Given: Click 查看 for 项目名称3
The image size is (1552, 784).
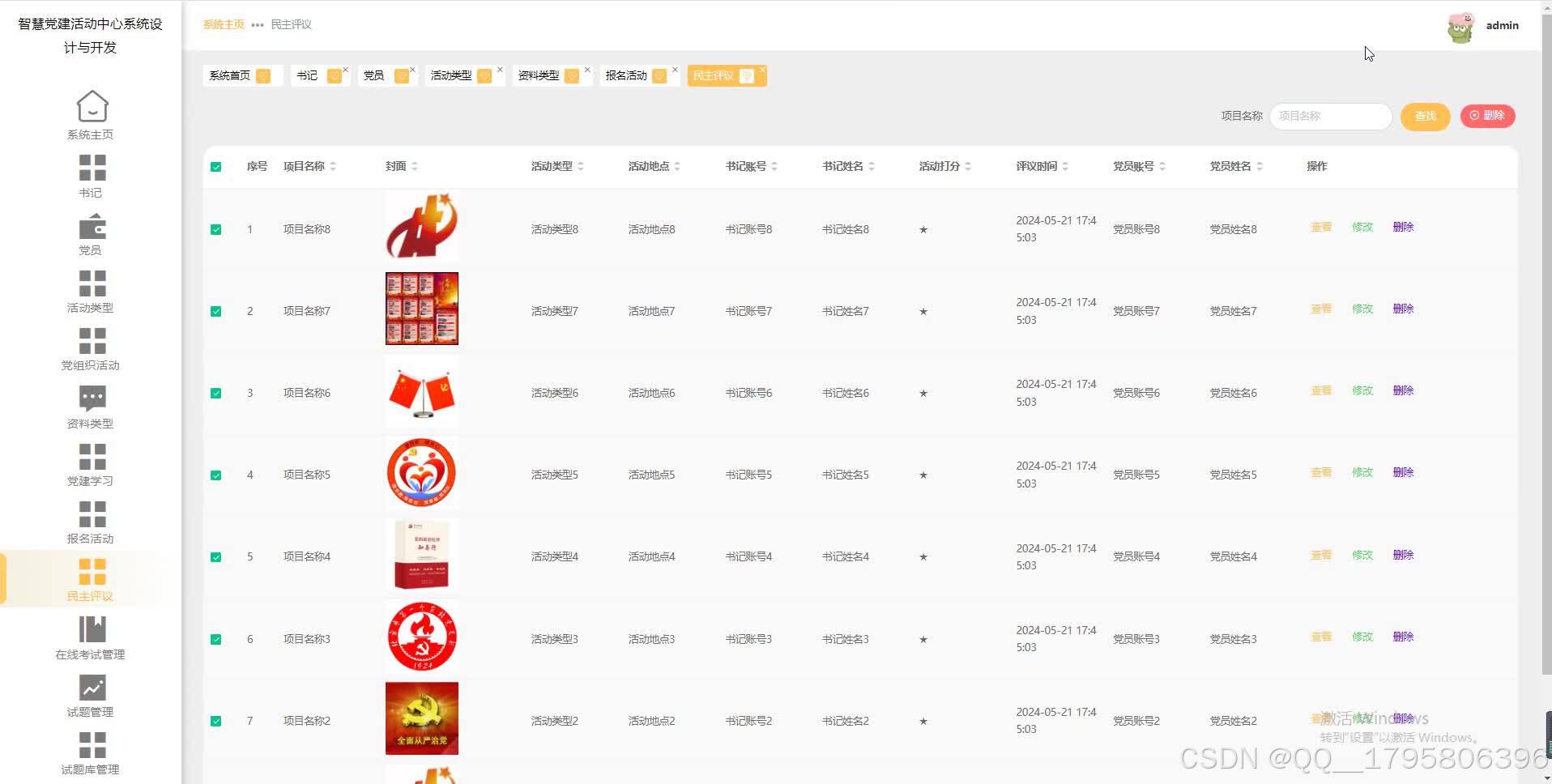Looking at the screenshot, I should (1321, 637).
